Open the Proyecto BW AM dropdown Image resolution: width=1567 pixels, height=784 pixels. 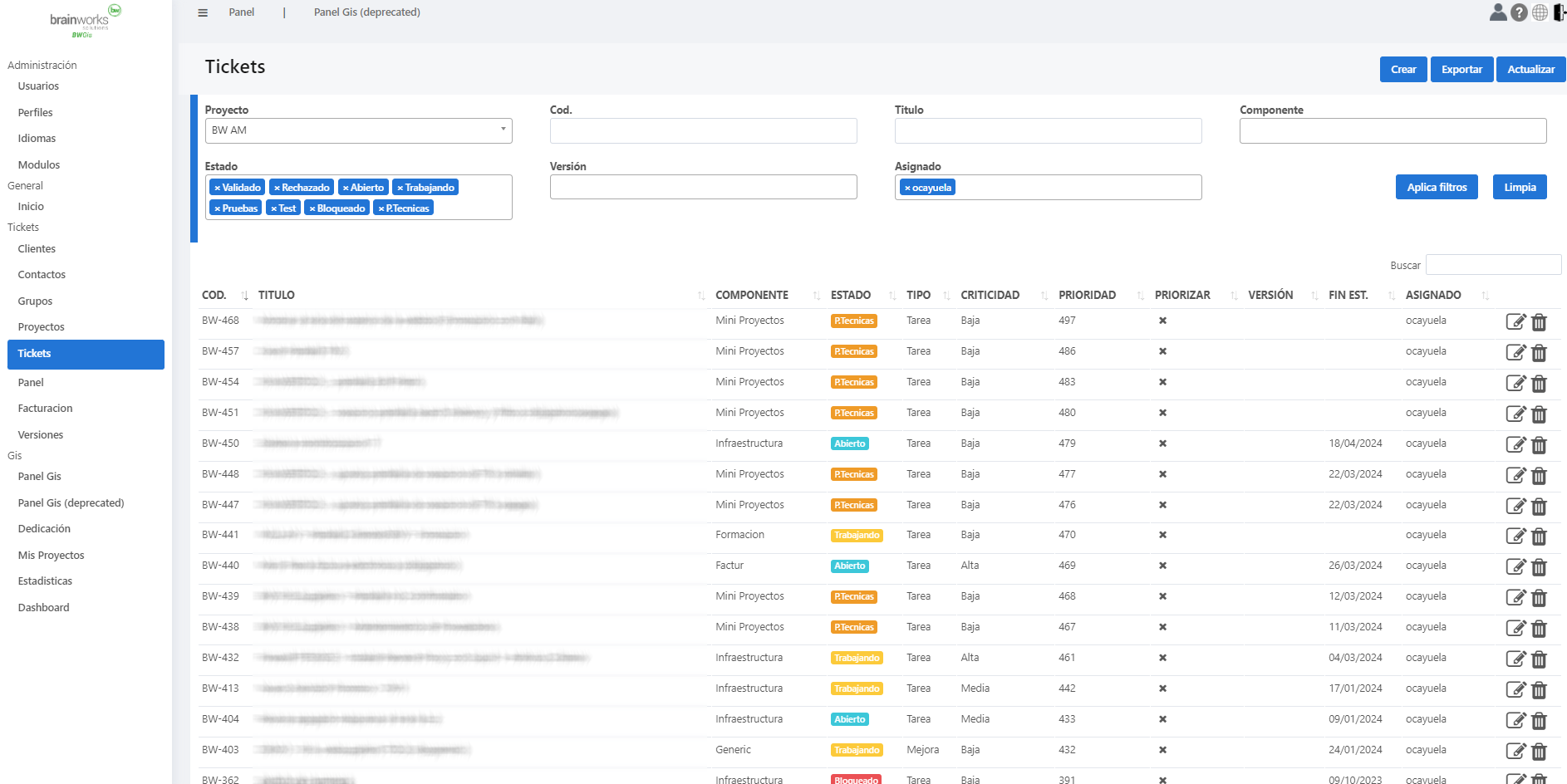358,130
